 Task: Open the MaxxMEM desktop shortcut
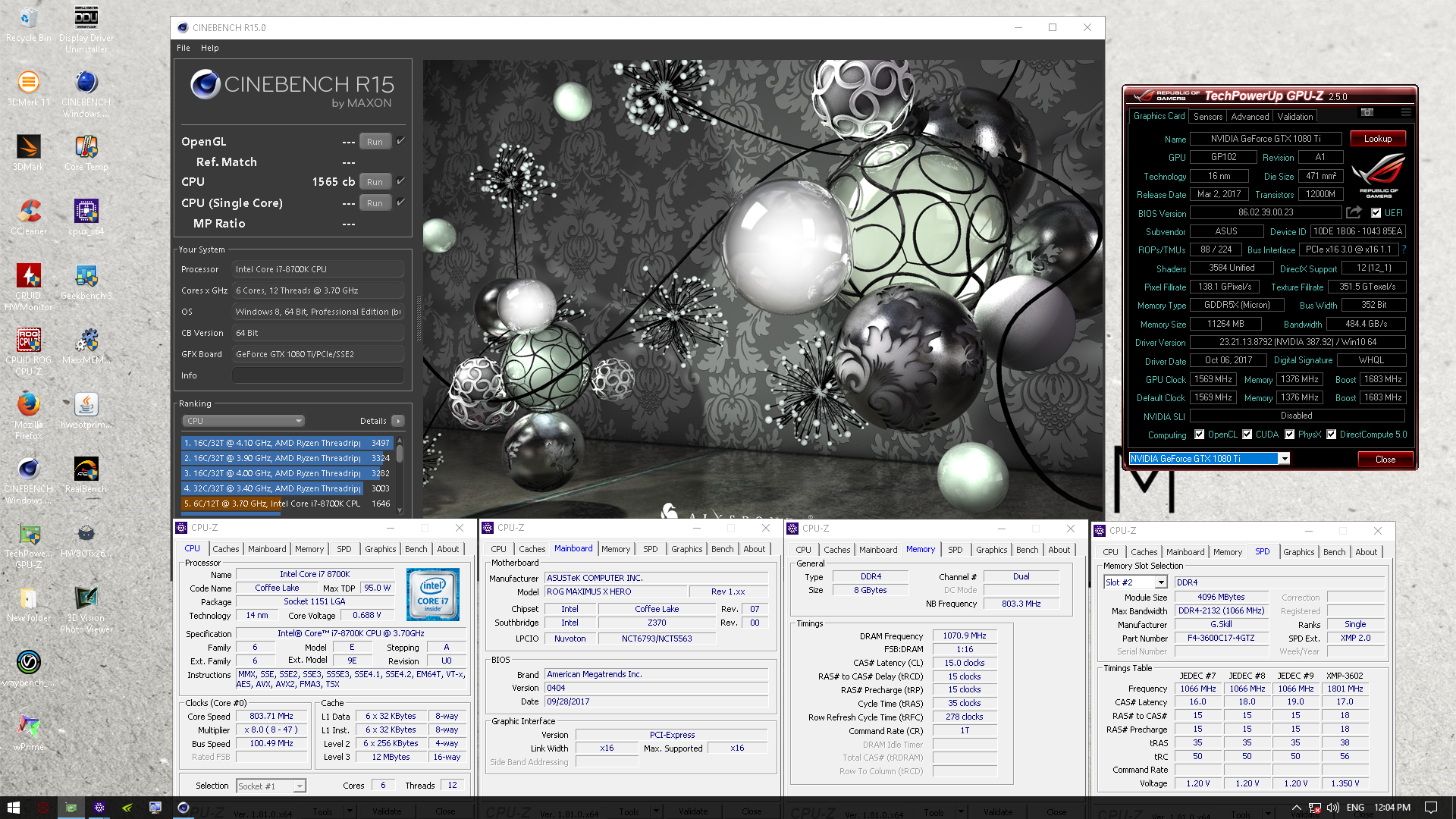point(86,347)
